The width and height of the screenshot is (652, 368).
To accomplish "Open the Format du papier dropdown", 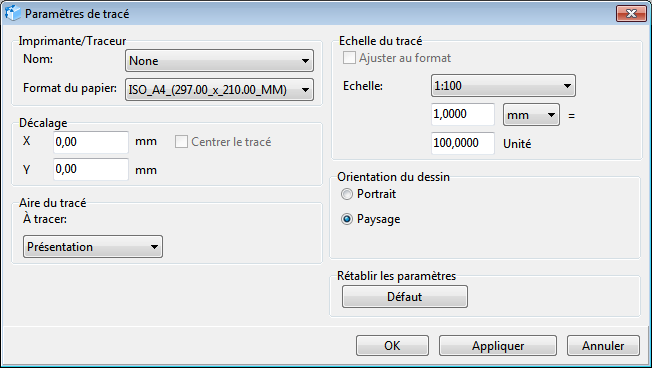I will (x=219, y=89).
